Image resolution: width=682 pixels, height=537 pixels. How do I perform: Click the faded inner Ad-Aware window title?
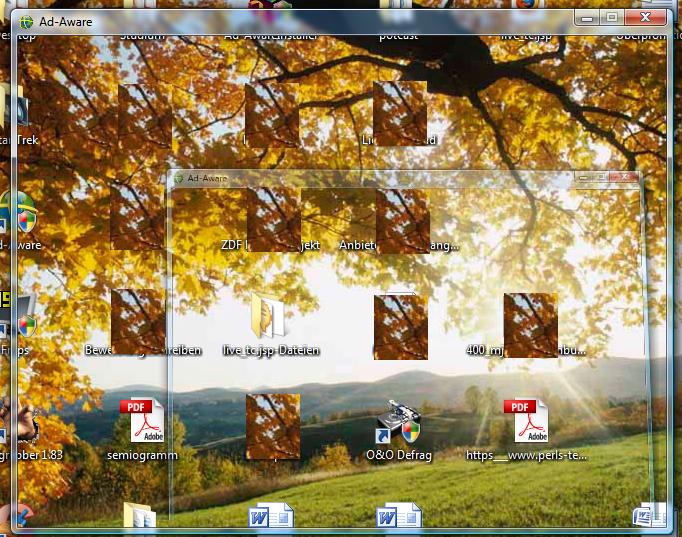point(207,178)
